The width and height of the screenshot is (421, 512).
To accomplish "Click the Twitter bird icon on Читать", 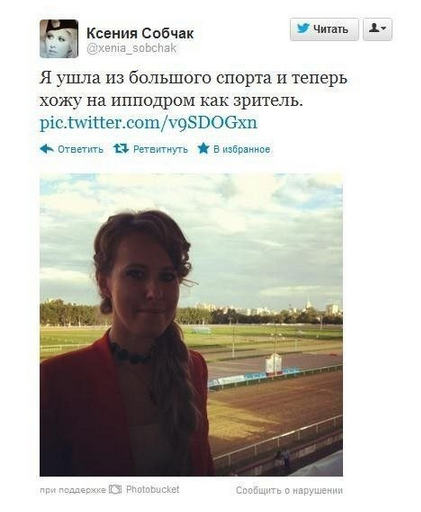I will point(303,29).
